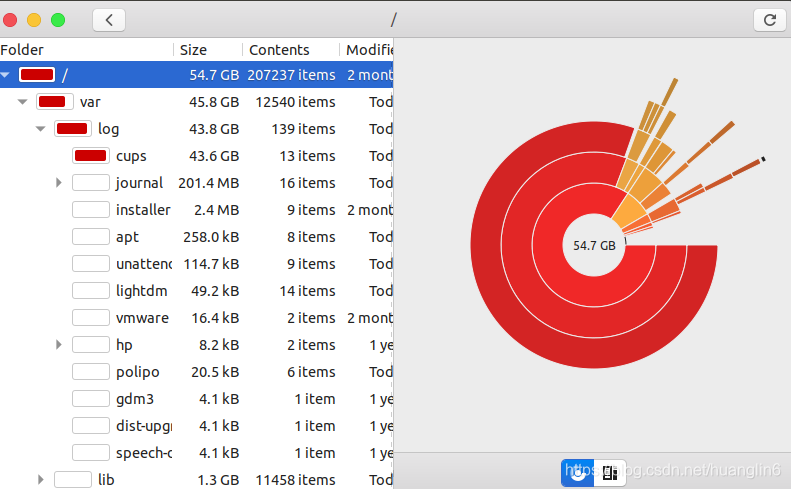Select the vmware folder row
Screen dimensions: 791x489
(197, 318)
